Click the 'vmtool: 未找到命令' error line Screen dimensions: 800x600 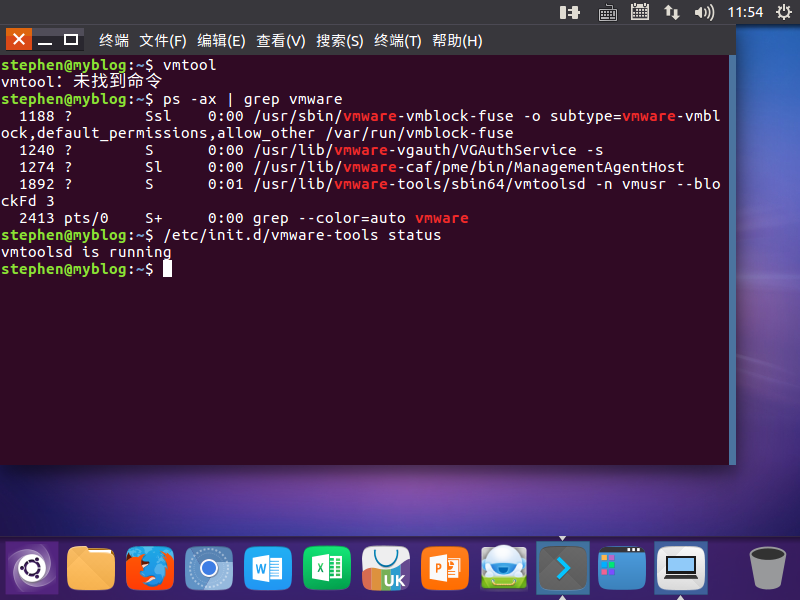(x=82, y=82)
